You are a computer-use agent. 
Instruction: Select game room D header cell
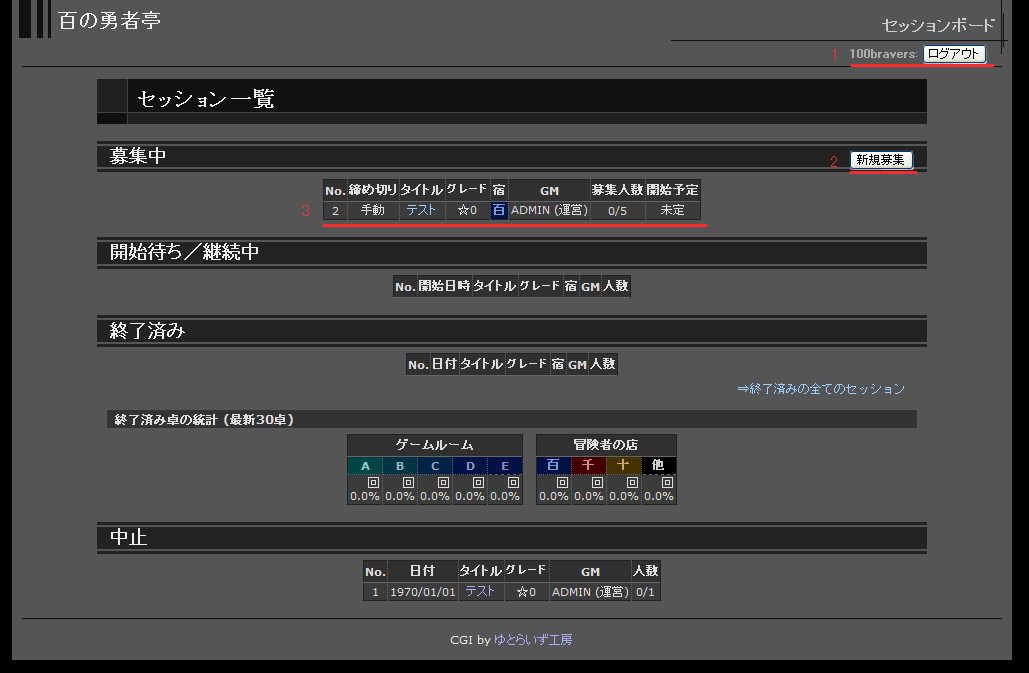click(x=470, y=466)
